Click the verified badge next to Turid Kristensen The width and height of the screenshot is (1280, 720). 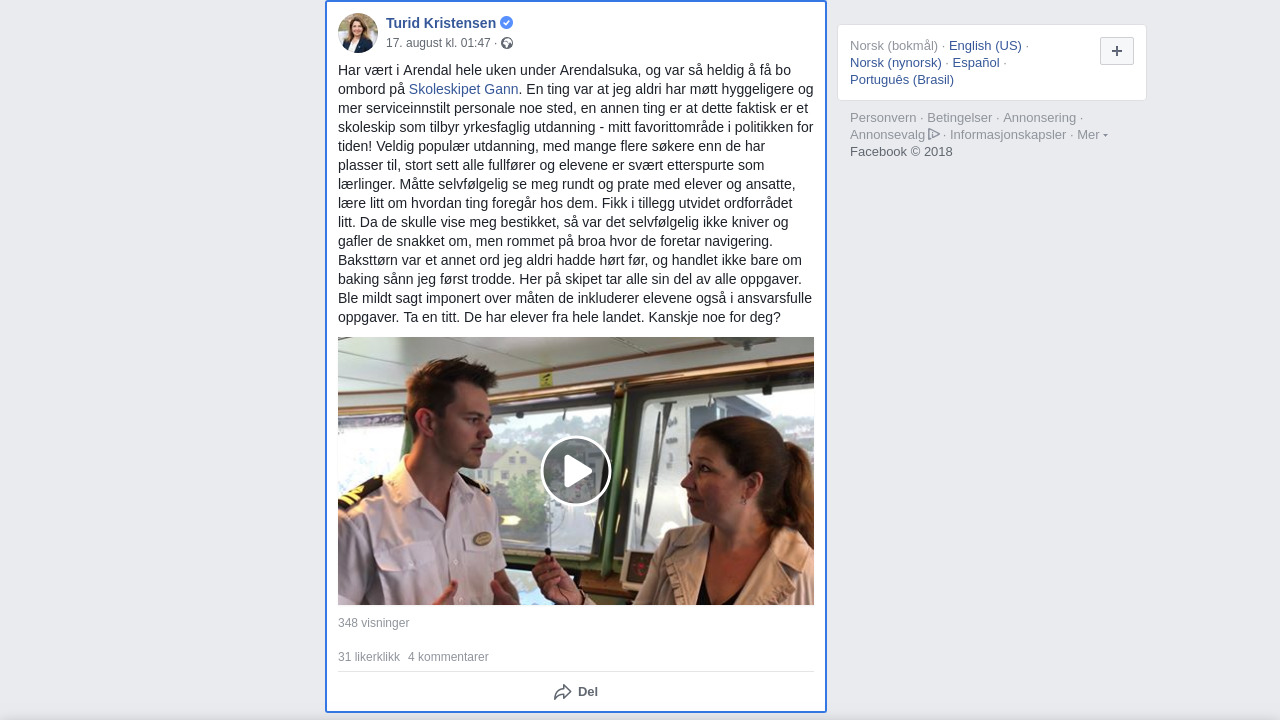point(507,23)
